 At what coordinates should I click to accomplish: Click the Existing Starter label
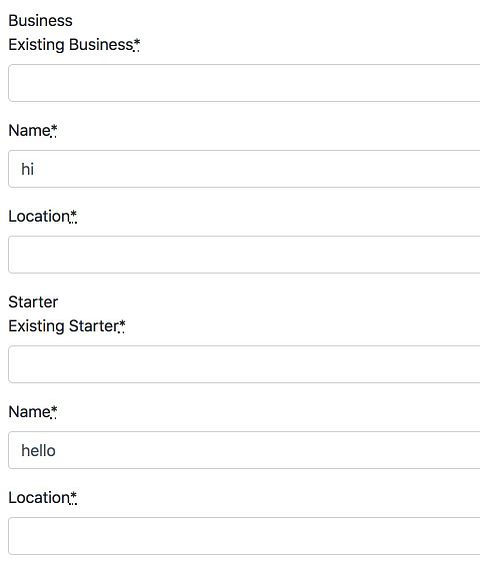tap(63, 326)
